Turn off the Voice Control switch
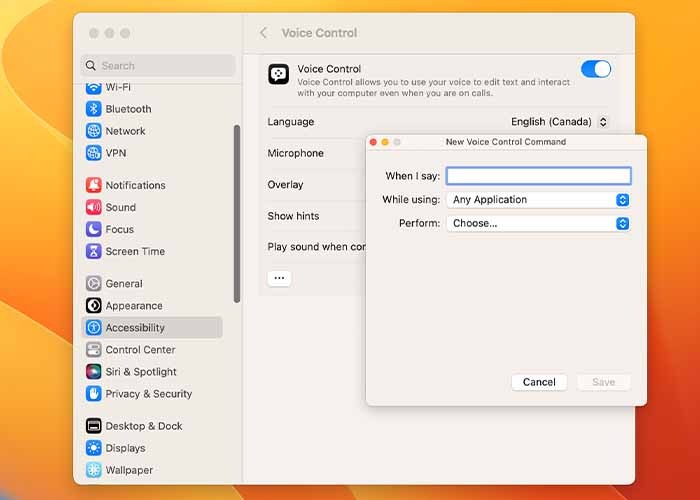The image size is (700, 500). coord(596,69)
